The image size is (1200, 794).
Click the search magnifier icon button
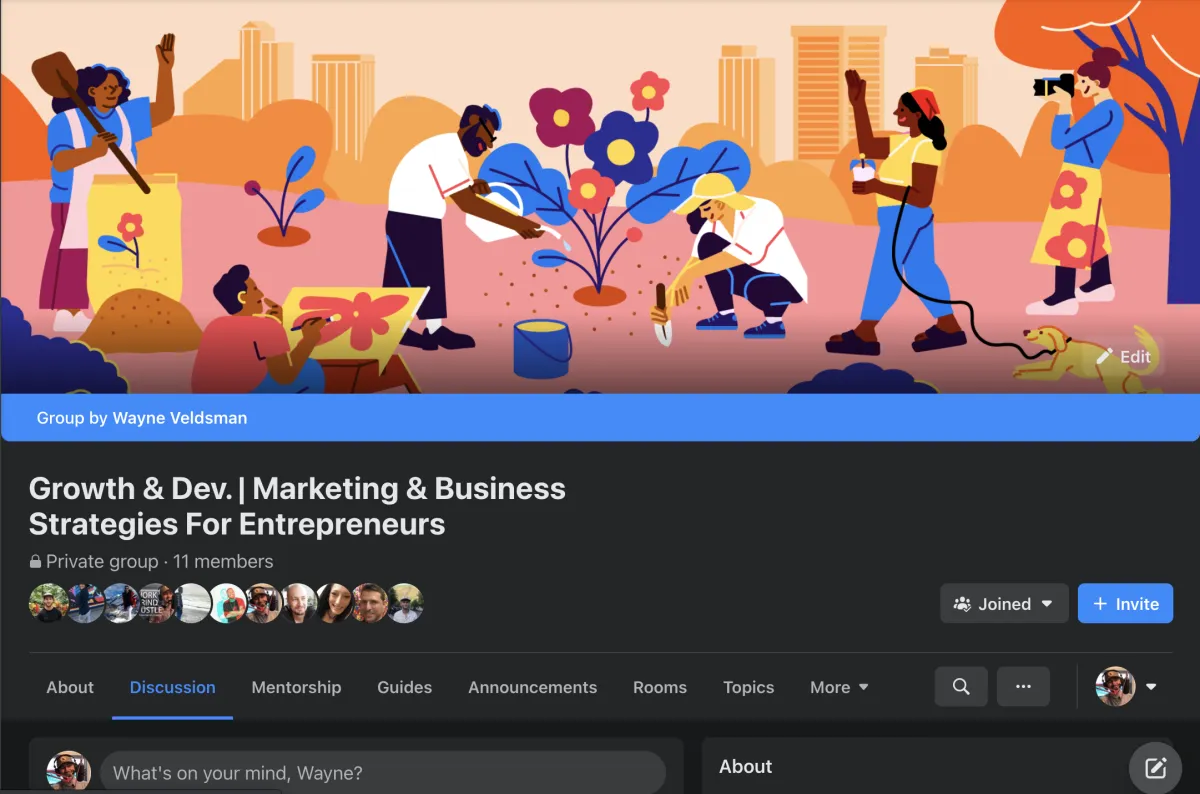pos(961,687)
